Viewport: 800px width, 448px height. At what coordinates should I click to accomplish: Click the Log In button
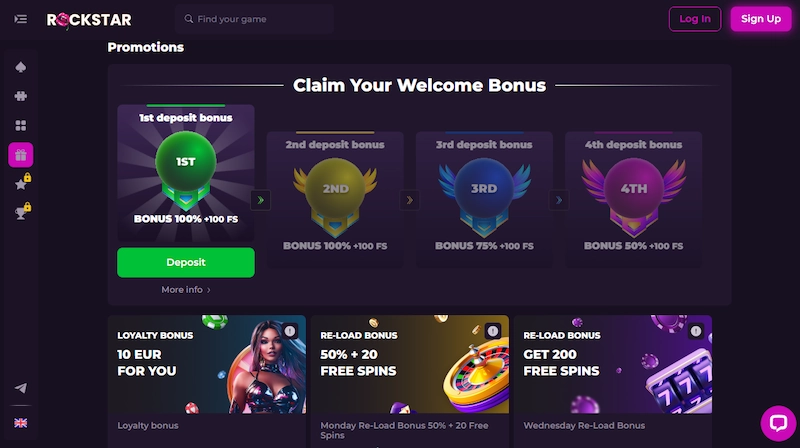(x=695, y=19)
